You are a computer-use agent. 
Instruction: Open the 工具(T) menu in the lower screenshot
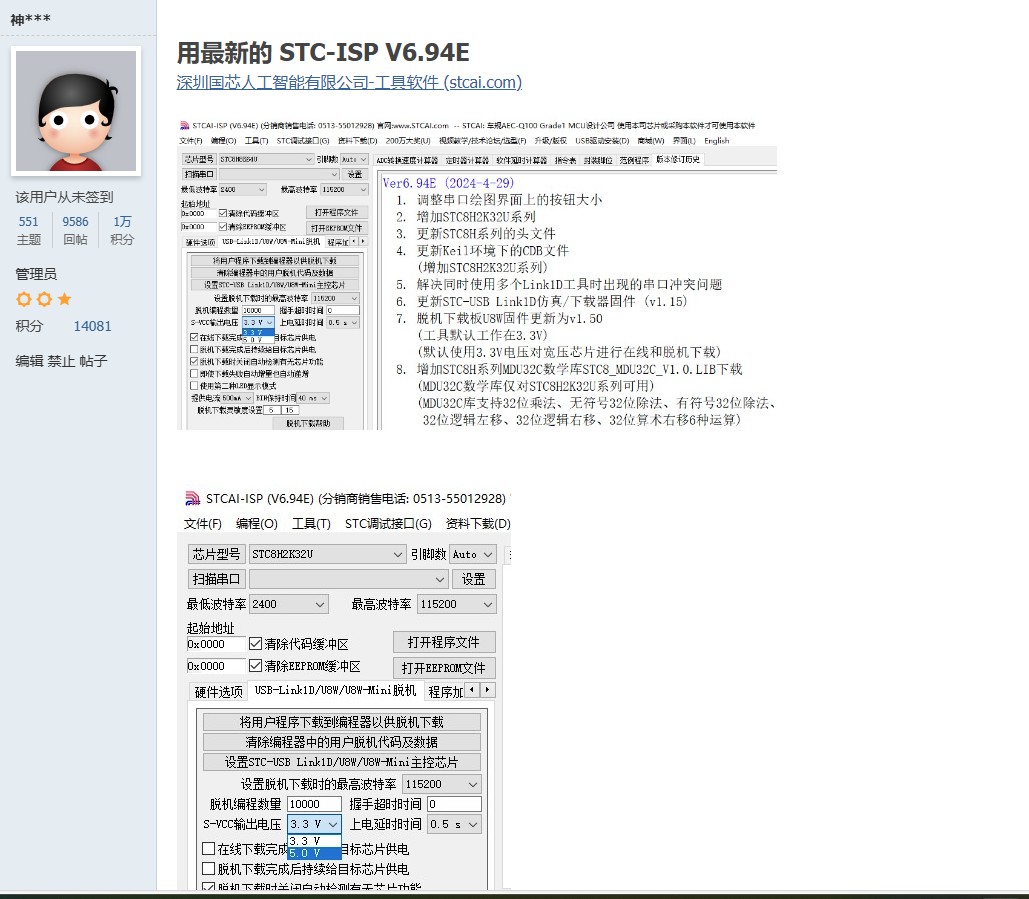point(311,524)
